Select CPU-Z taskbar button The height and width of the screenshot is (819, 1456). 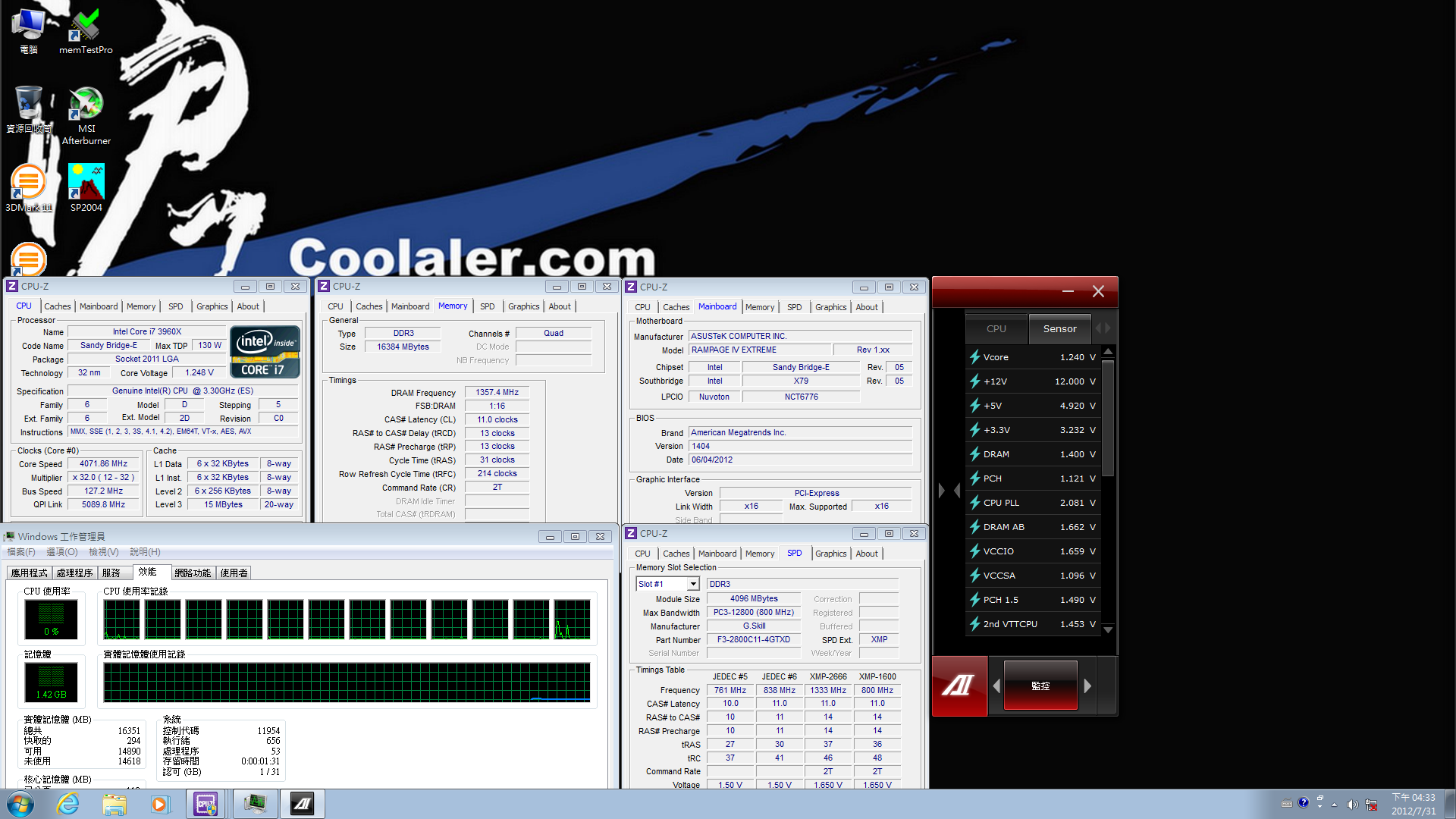206,804
